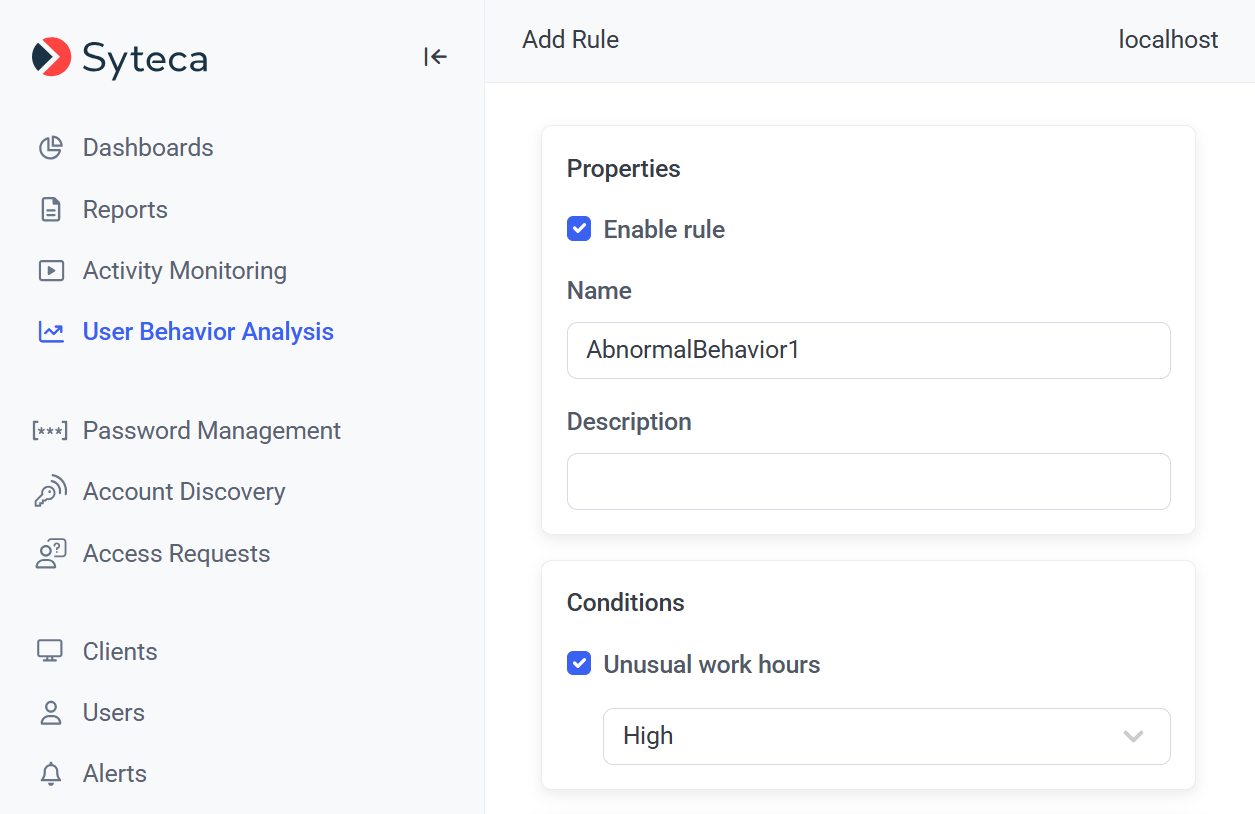The height and width of the screenshot is (814, 1255).
Task: Go to Users in the sidebar
Action: [x=113, y=713]
